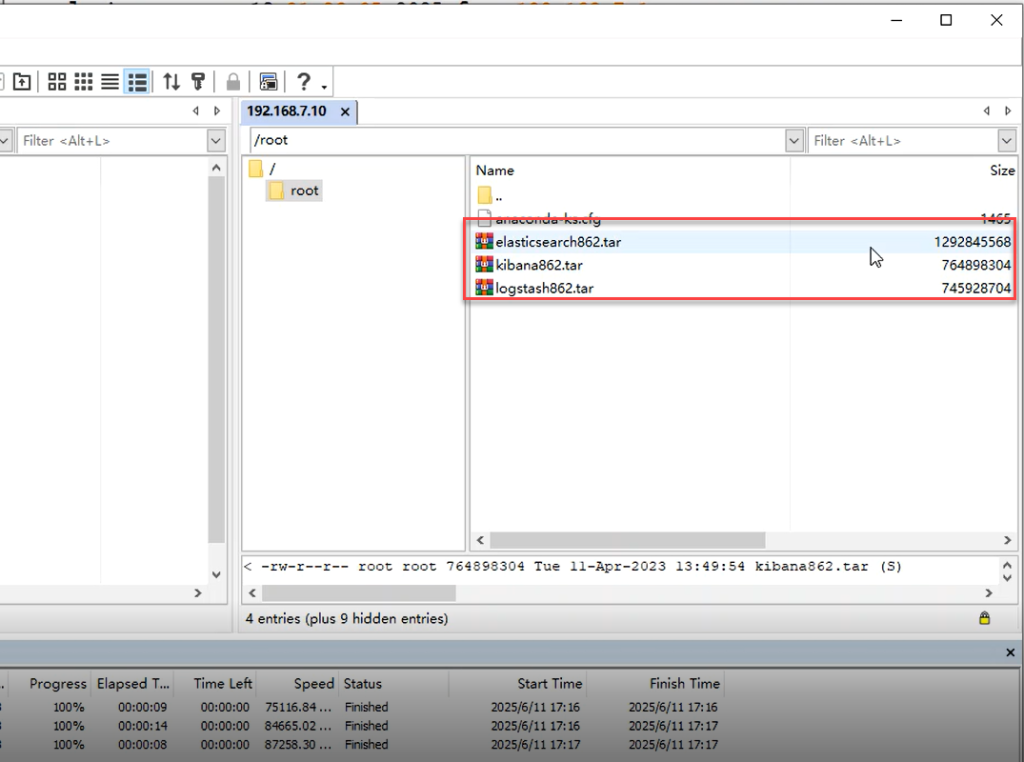Sort by Speed column in transfer queue
This screenshot has width=1024, height=762.
313,684
